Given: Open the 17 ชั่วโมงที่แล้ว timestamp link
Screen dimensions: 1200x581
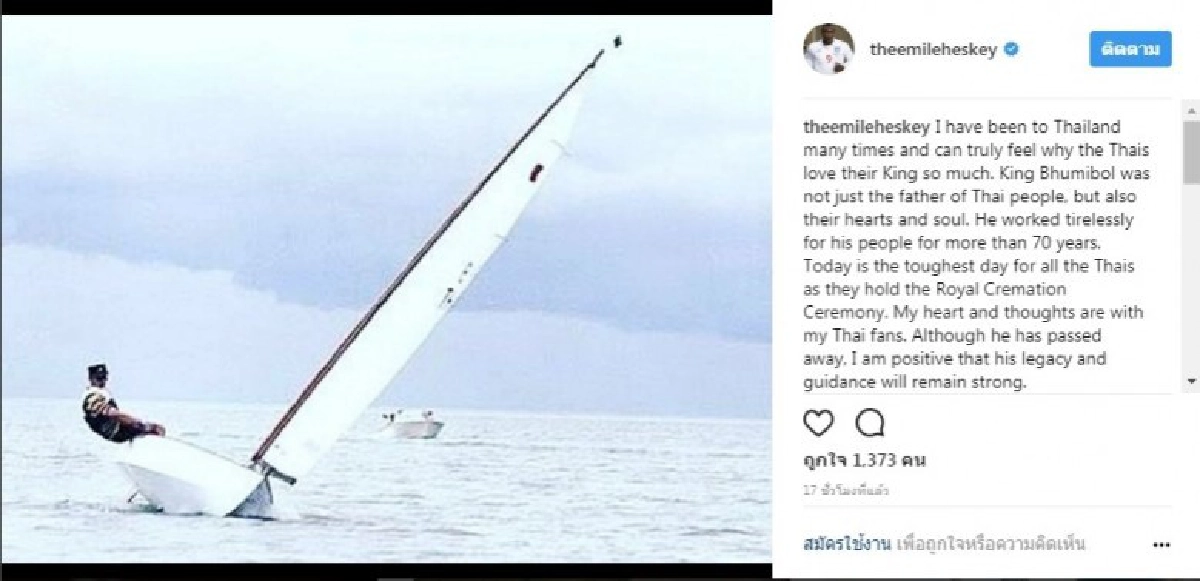Looking at the screenshot, I should click(x=846, y=491).
